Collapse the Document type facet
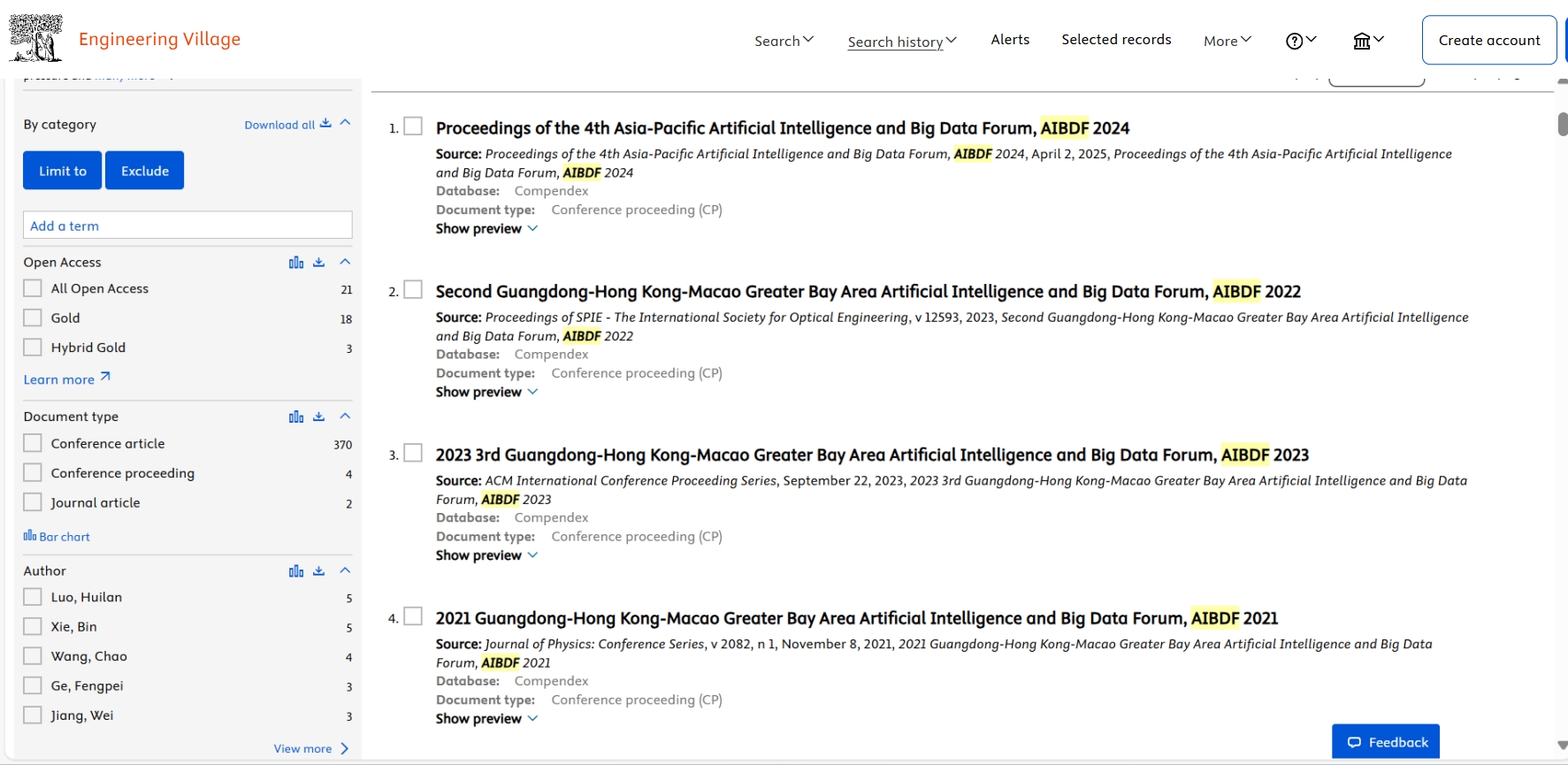The image size is (1568, 765). (x=346, y=416)
